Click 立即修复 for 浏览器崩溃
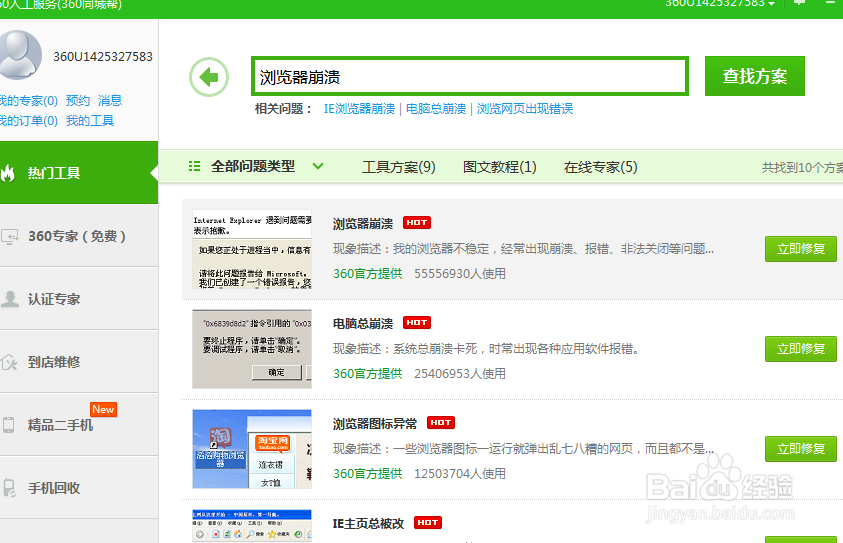 tap(801, 249)
